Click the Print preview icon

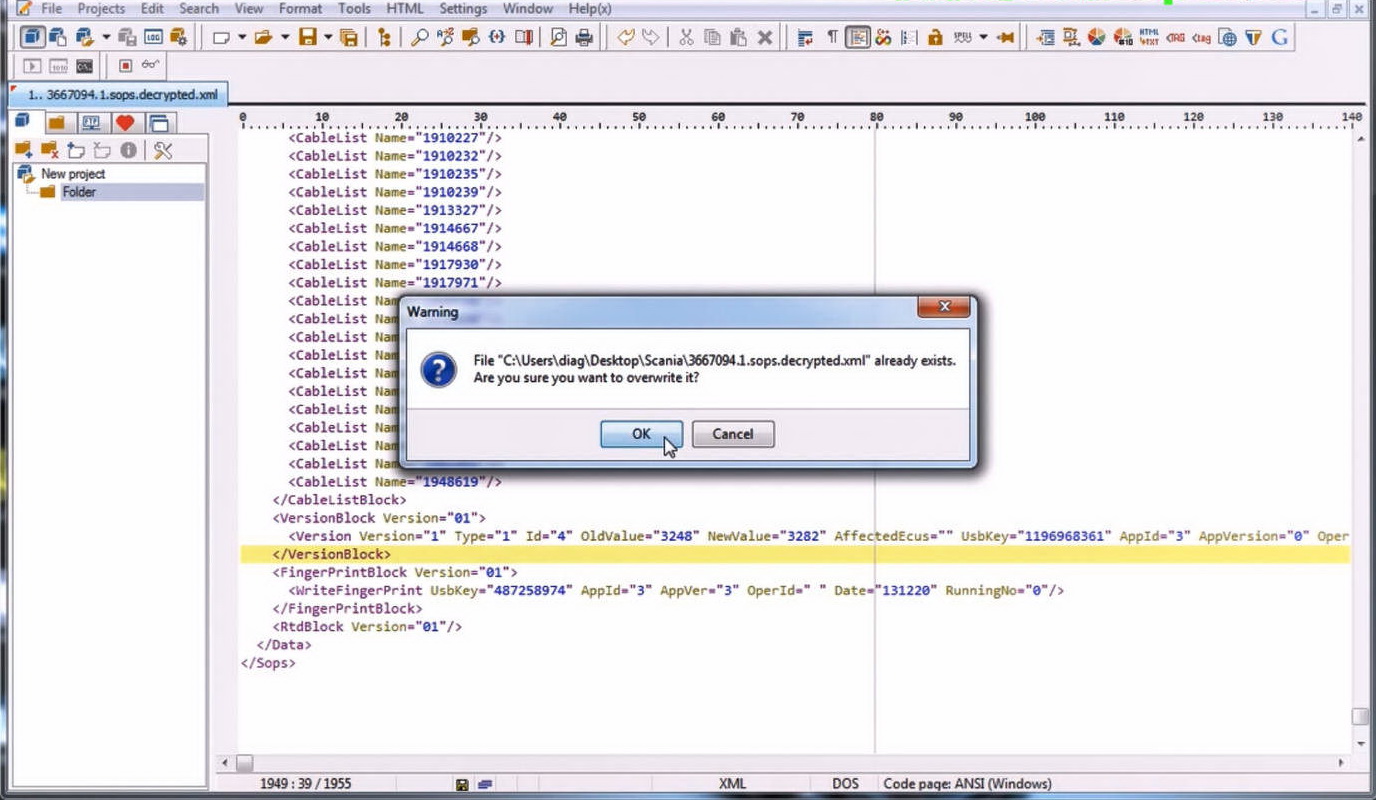coord(558,38)
